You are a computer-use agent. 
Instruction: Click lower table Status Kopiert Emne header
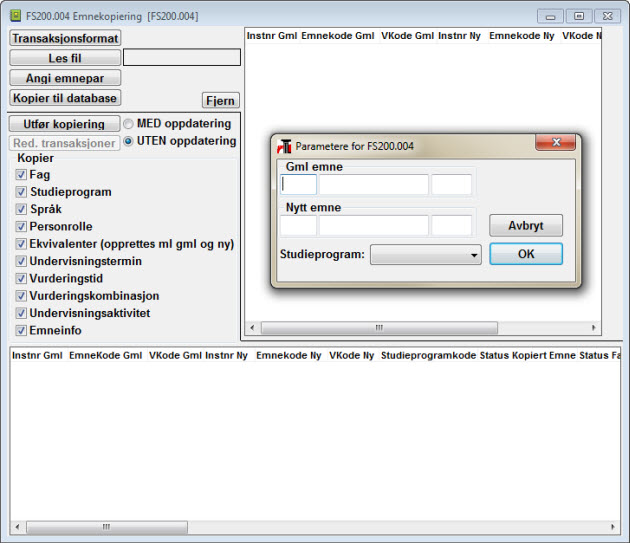[x=528, y=356]
